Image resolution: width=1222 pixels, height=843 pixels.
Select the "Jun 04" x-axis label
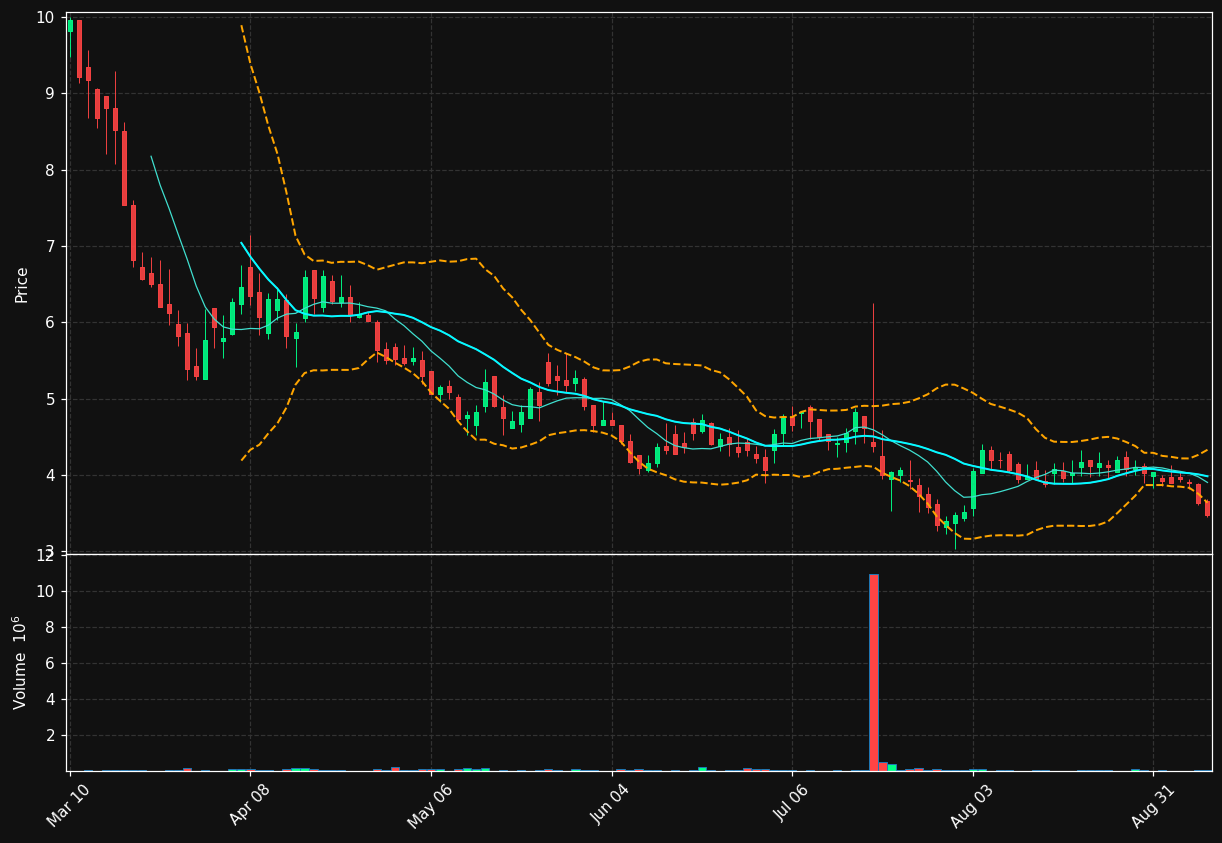point(609,806)
